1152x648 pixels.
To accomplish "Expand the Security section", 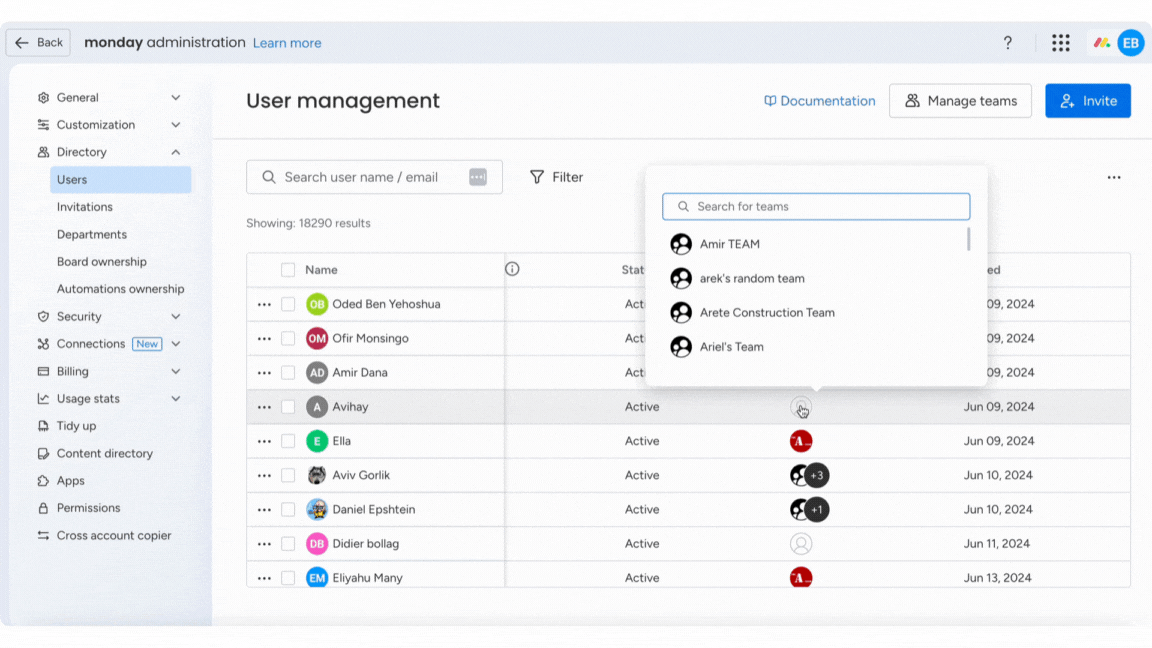I will click(176, 317).
